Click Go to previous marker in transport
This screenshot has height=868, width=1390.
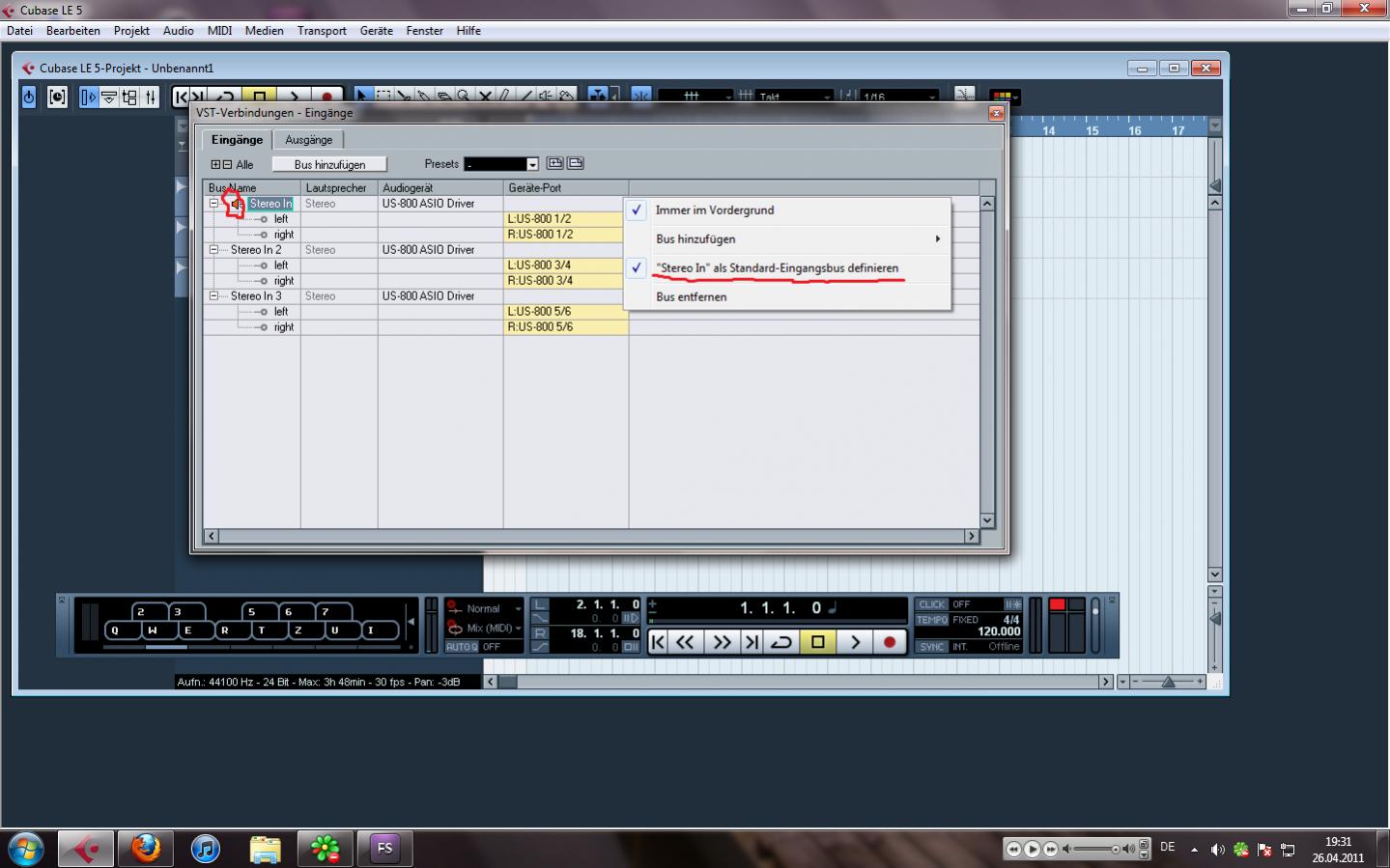[x=658, y=642]
